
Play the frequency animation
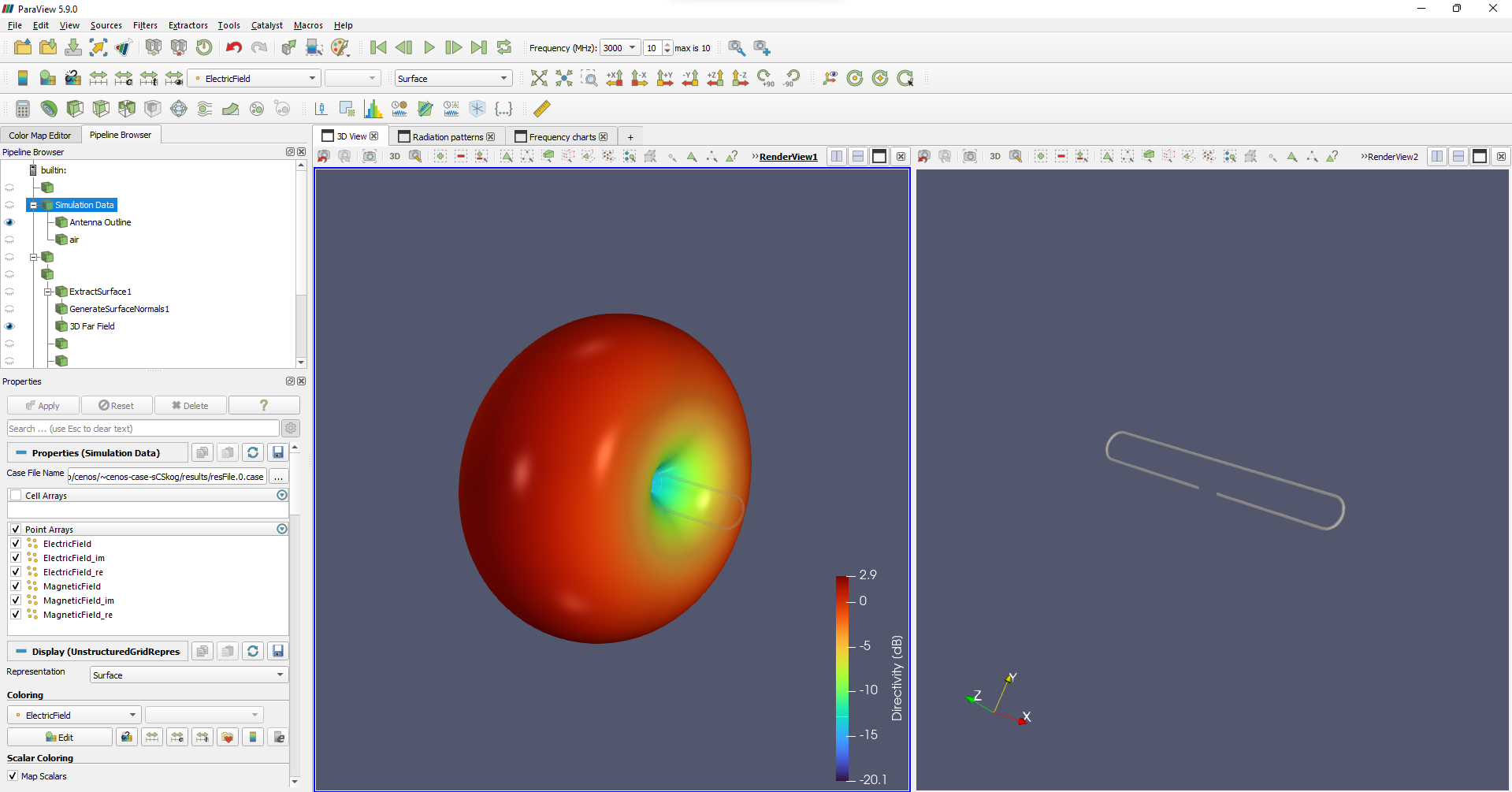pos(429,47)
